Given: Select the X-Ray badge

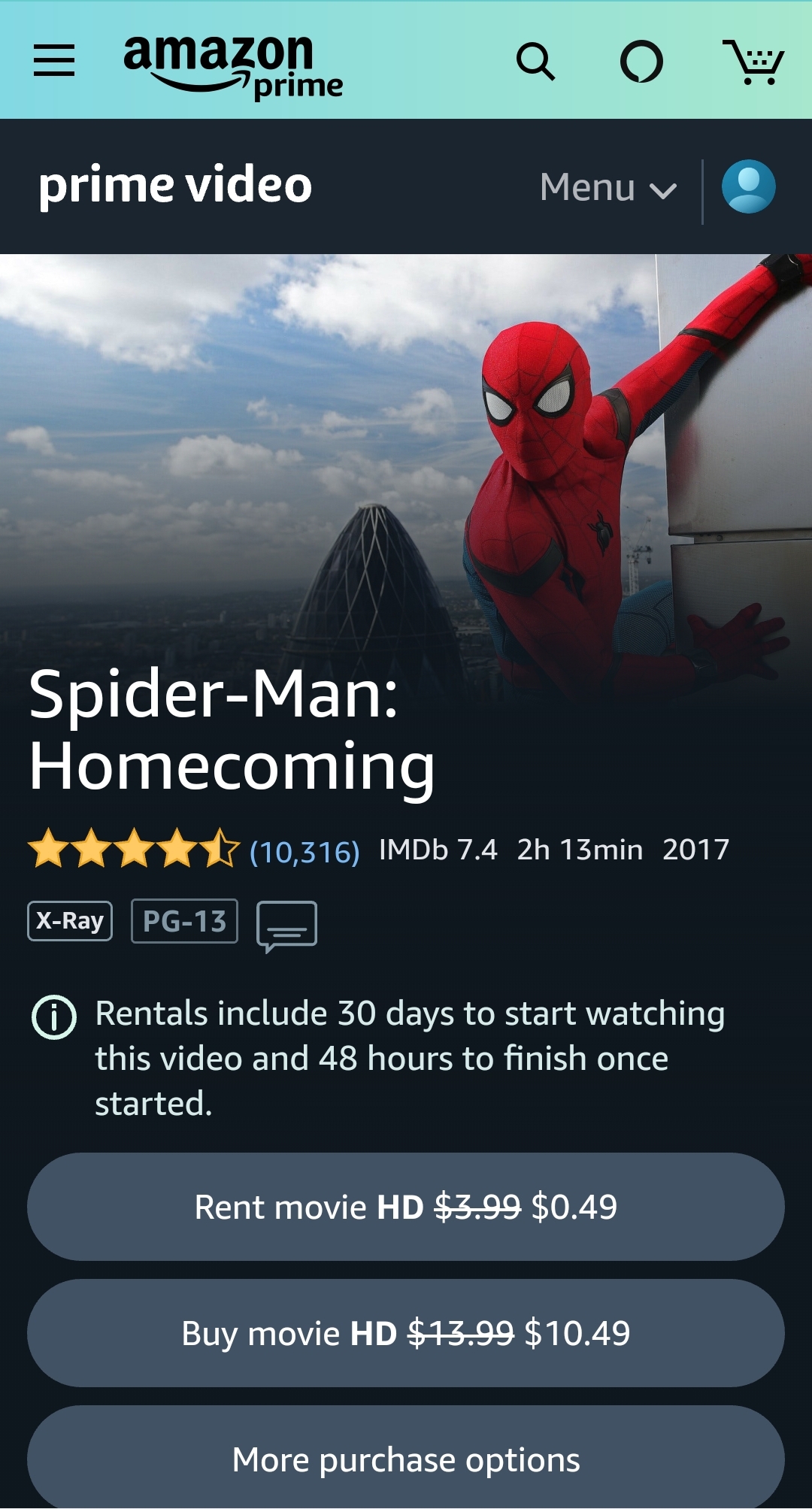Looking at the screenshot, I should click(70, 921).
